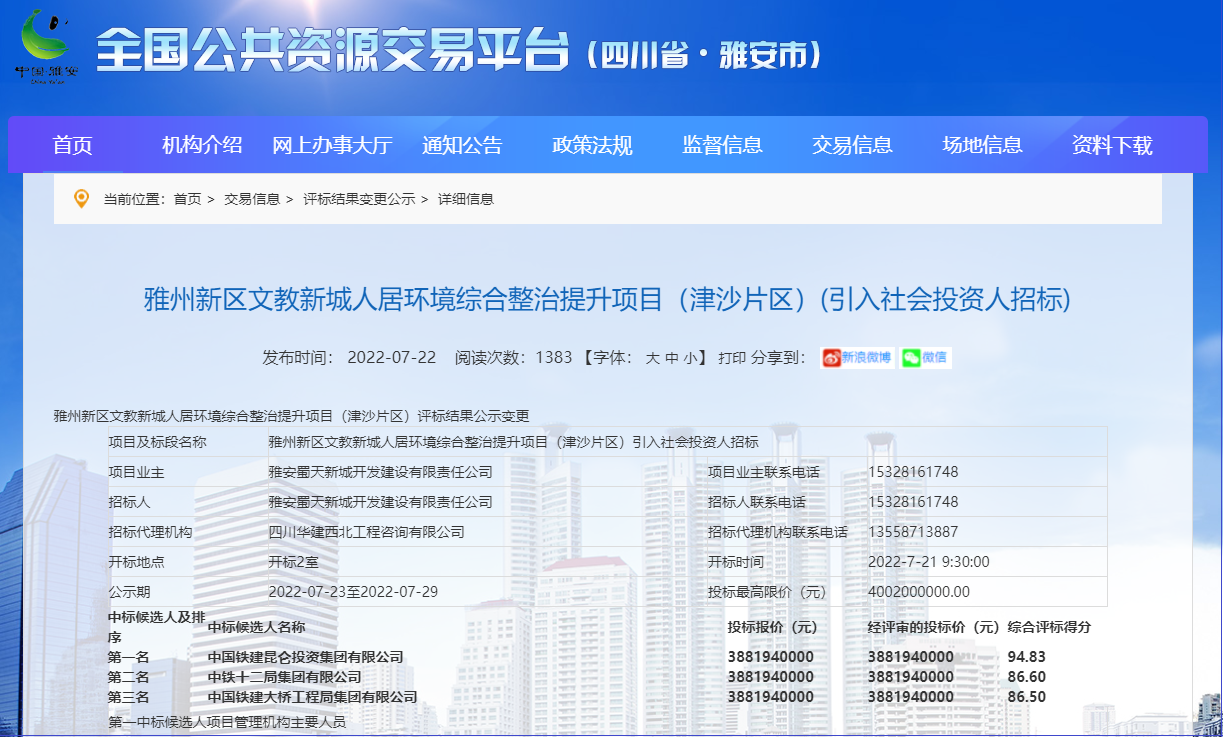The image size is (1223, 737).
Task: Click the 交易信息 breadcrumb link
Action: tap(252, 199)
